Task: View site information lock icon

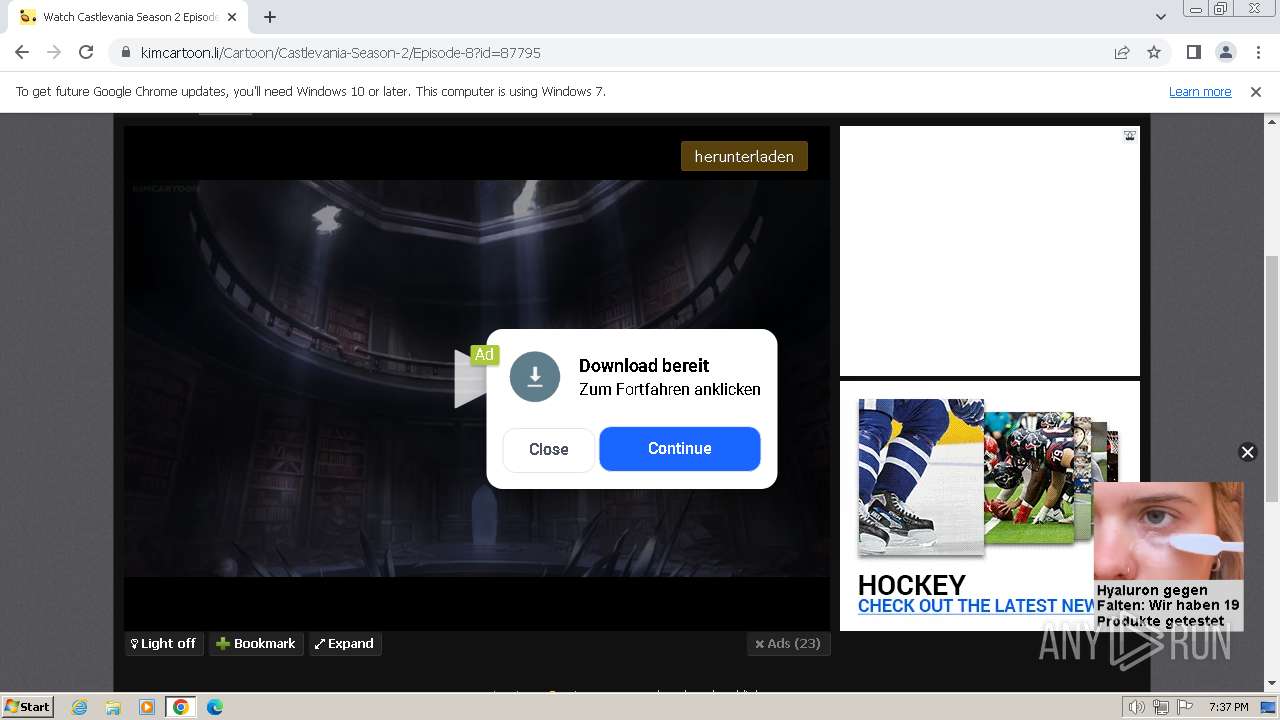Action: 125,52
